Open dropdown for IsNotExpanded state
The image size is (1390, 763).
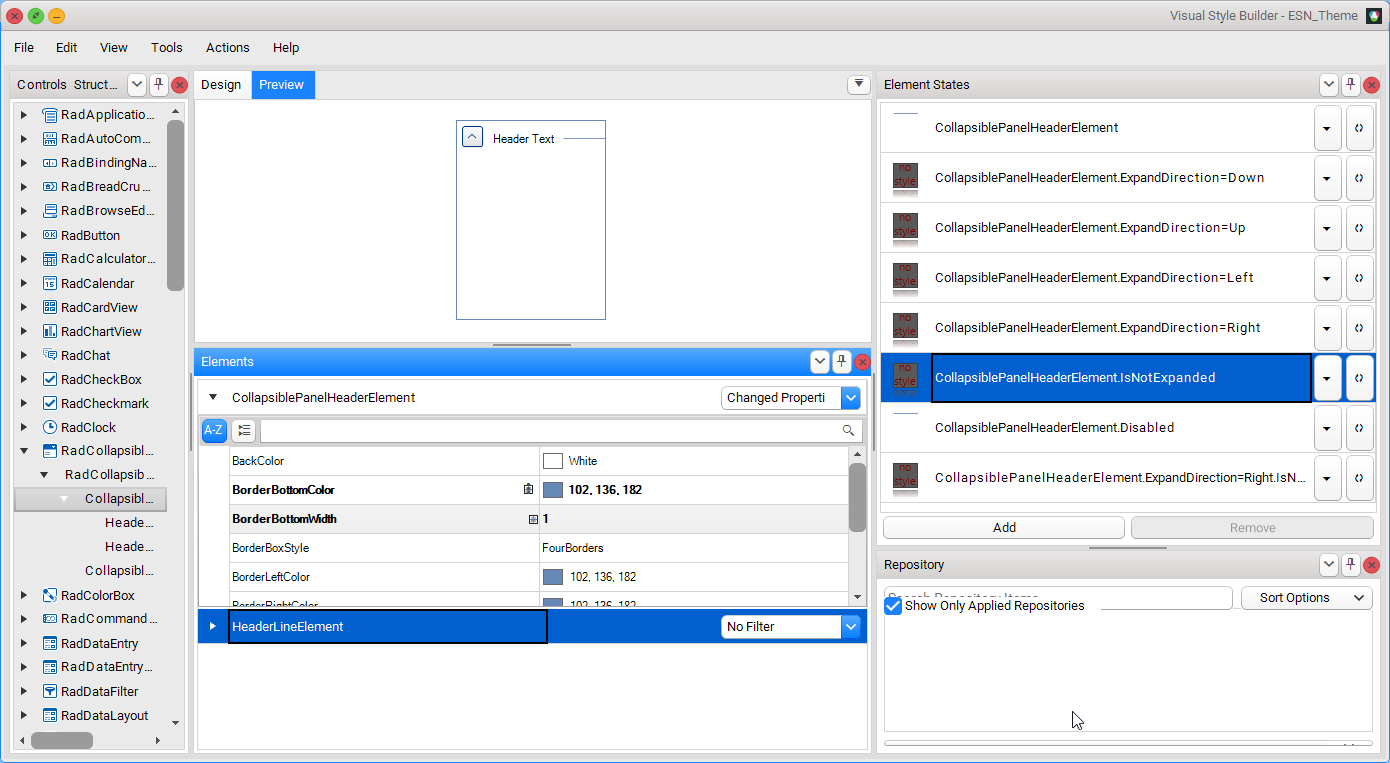pos(1327,378)
